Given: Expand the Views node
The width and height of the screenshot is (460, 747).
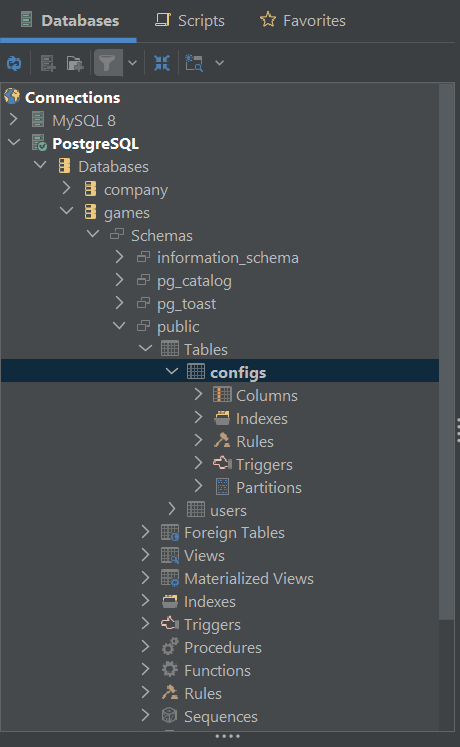Looking at the screenshot, I should coord(145,554).
